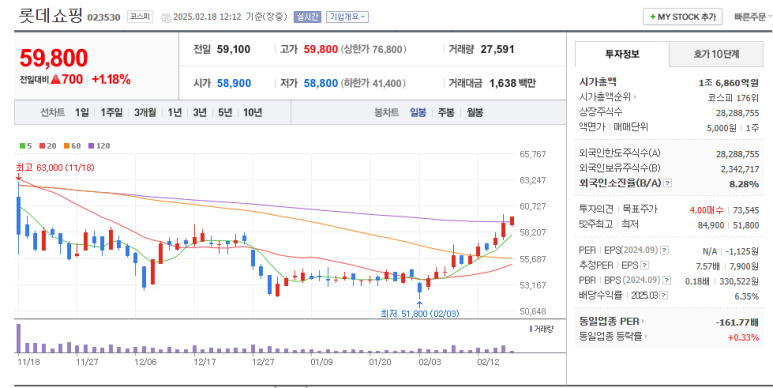
Task: Click the 023530 stock code
Action: click(x=104, y=17)
